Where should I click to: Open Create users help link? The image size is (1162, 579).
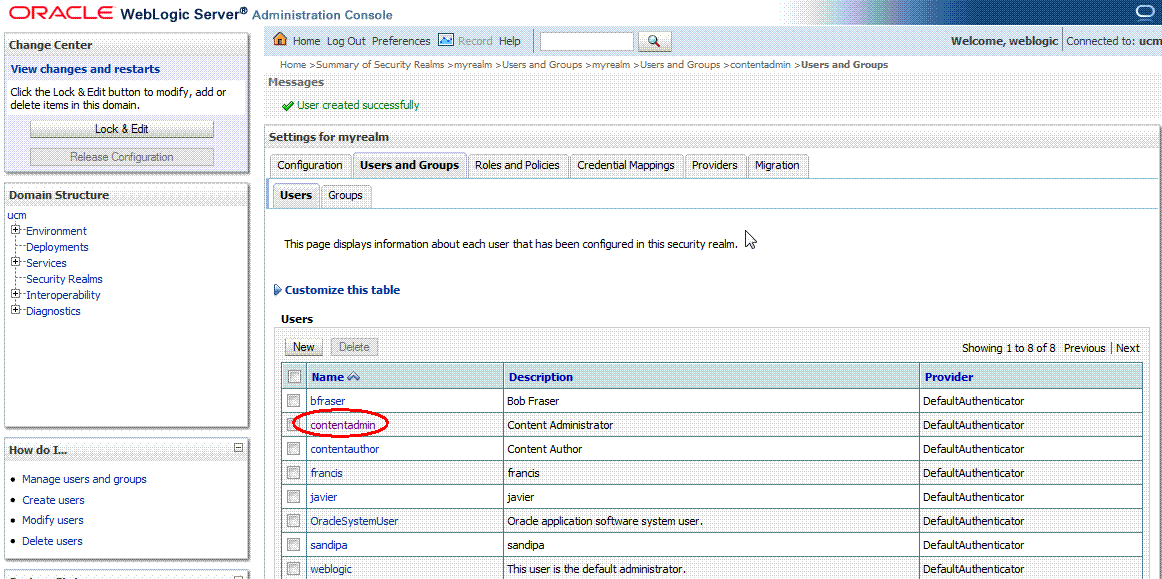click(x=53, y=500)
